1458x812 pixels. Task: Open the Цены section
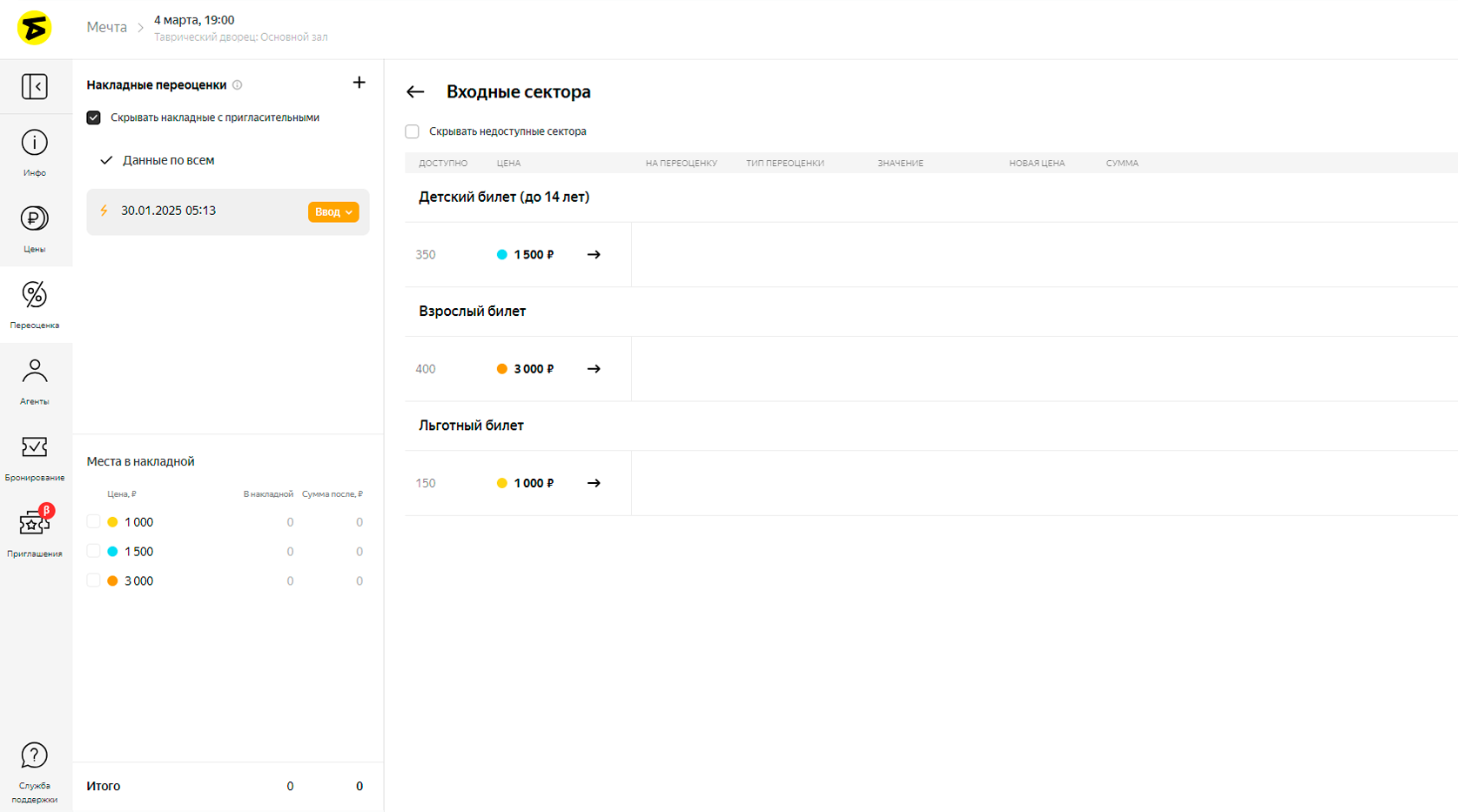click(x=35, y=228)
